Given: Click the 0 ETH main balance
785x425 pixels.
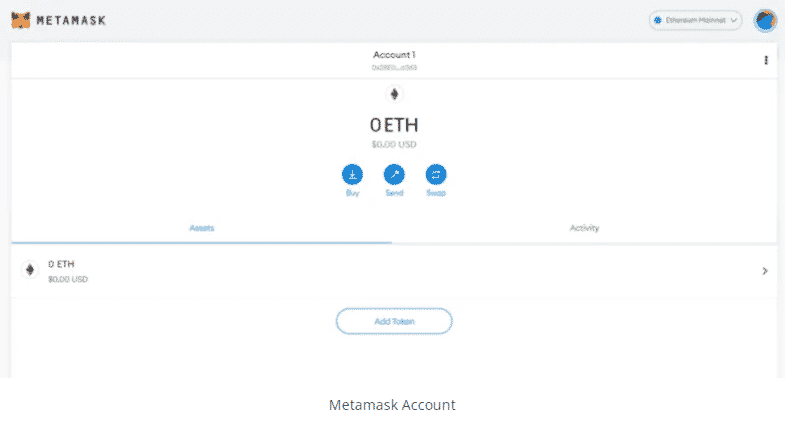Looking at the screenshot, I should coord(394,125).
